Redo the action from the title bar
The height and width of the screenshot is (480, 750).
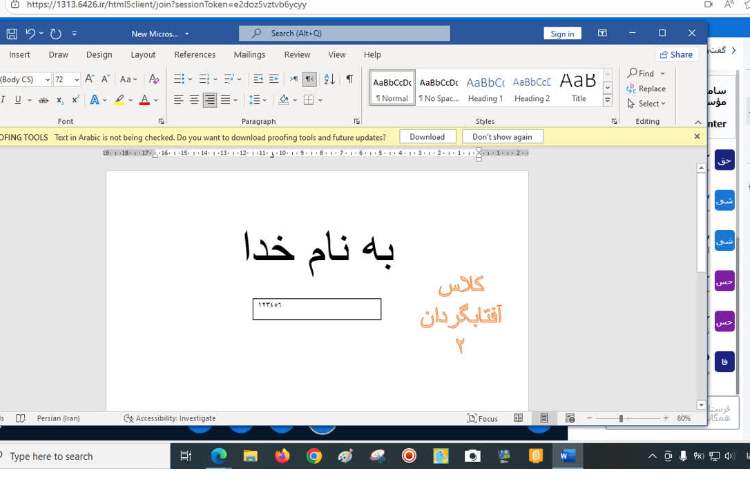(x=55, y=33)
